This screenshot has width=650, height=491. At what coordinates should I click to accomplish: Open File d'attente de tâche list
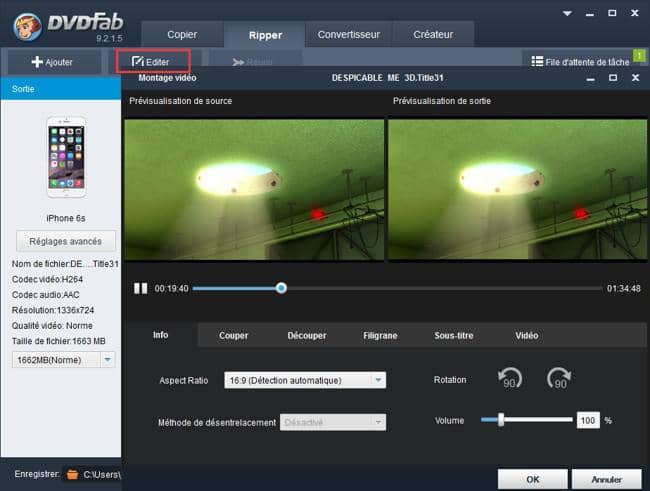click(x=580, y=62)
